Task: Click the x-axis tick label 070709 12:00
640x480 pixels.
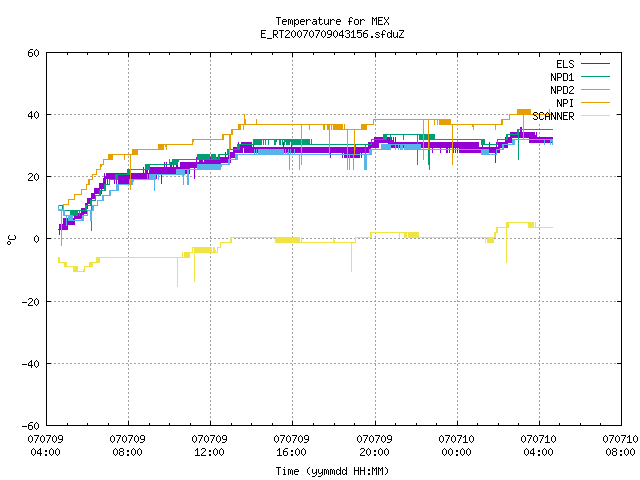Action: point(209,445)
